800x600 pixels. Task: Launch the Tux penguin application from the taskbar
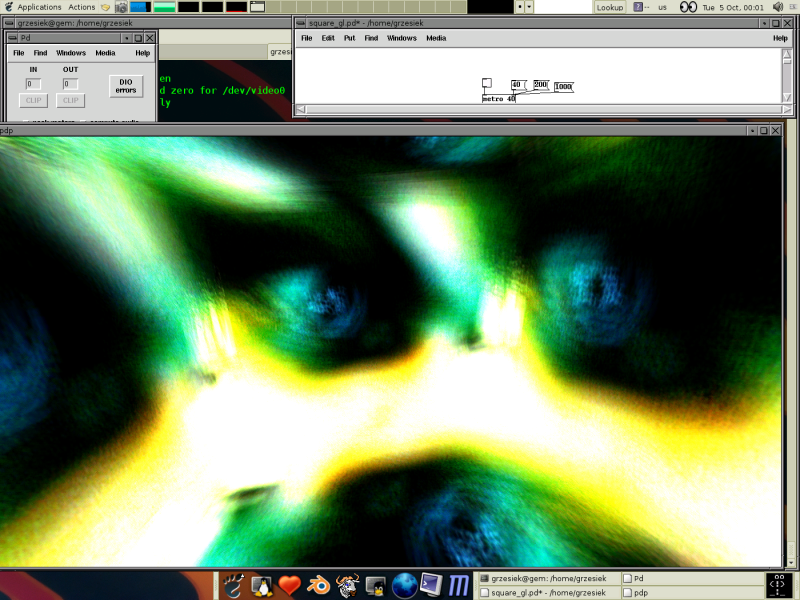tap(261, 584)
